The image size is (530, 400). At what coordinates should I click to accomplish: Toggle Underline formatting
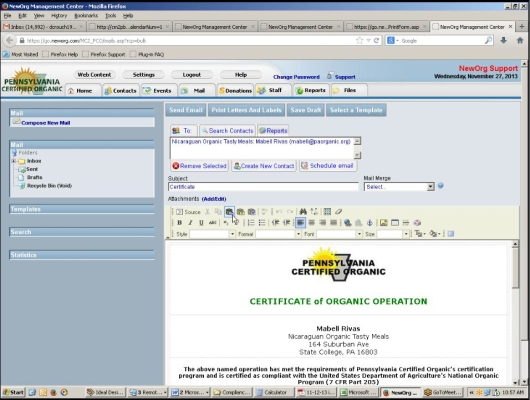201,223
